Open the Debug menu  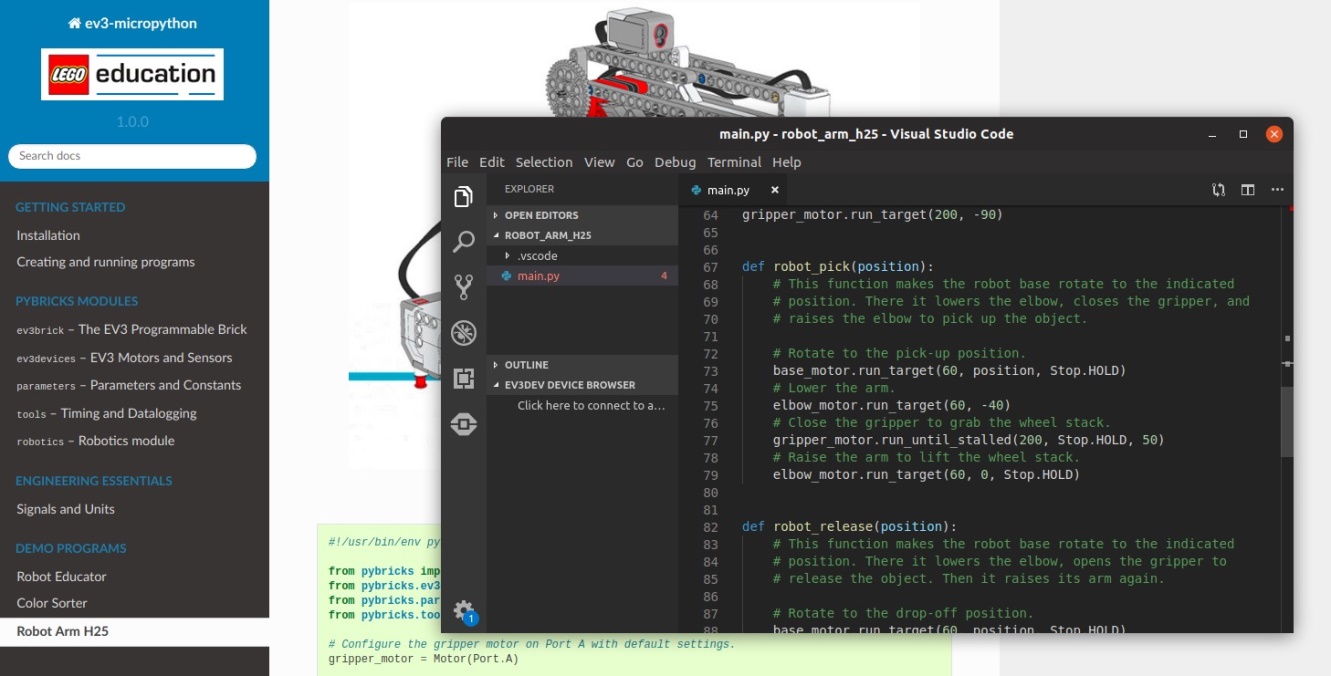point(675,162)
